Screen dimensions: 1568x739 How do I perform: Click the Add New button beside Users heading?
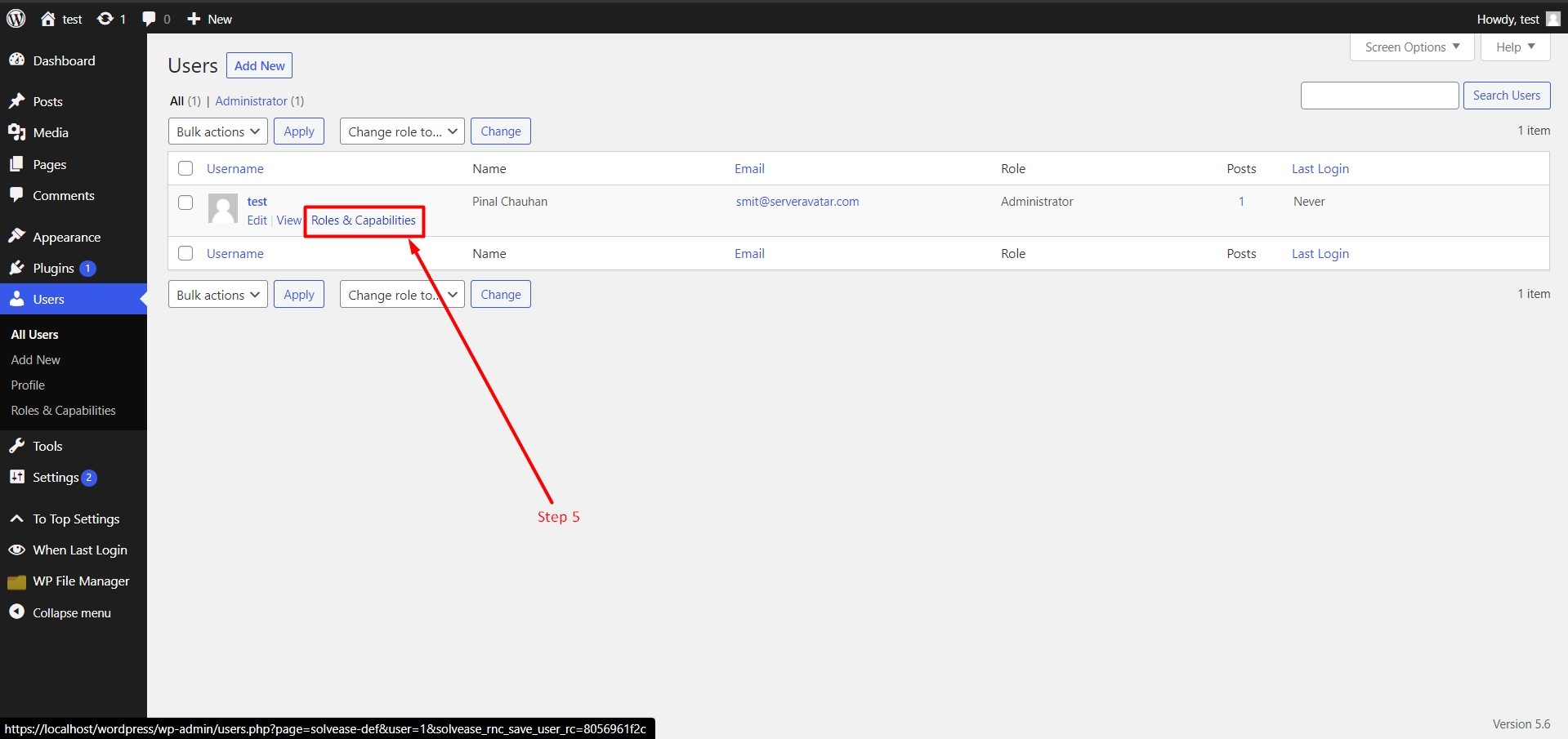tap(260, 65)
